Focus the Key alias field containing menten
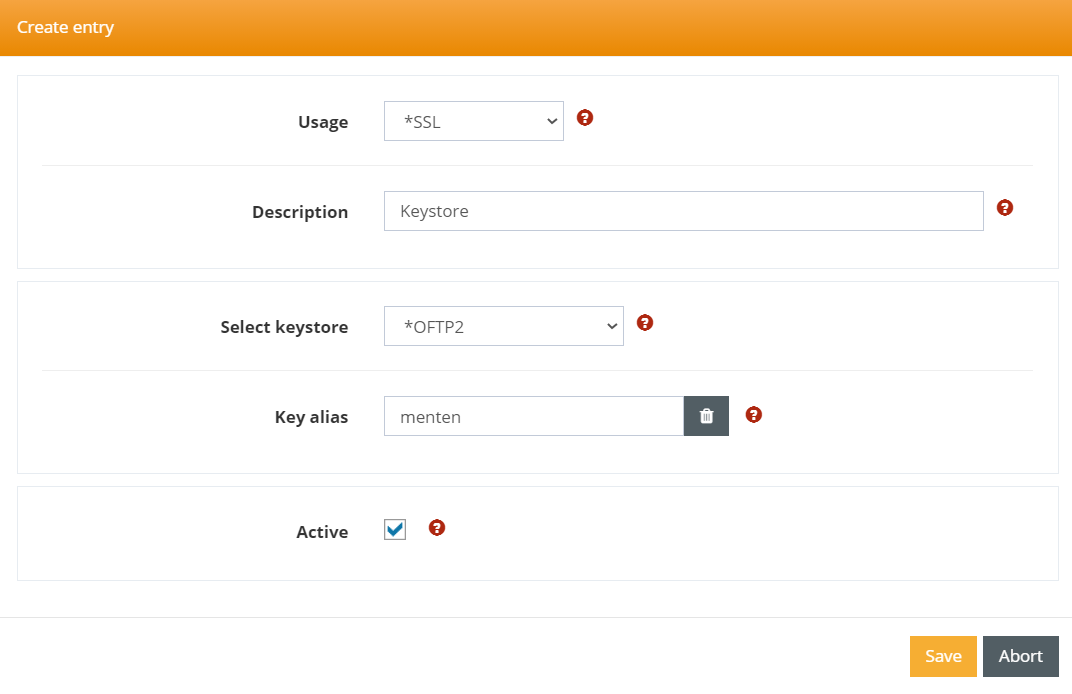 [x=533, y=416]
